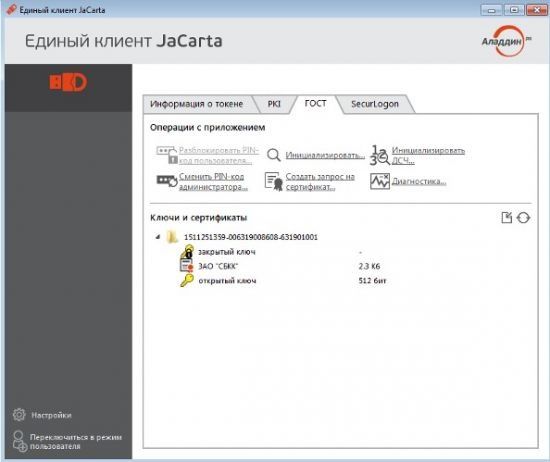Image resolution: width=550 pixels, height=462 pixels.
Task: Collapse the 1511251359 container tree node
Action: [158, 237]
